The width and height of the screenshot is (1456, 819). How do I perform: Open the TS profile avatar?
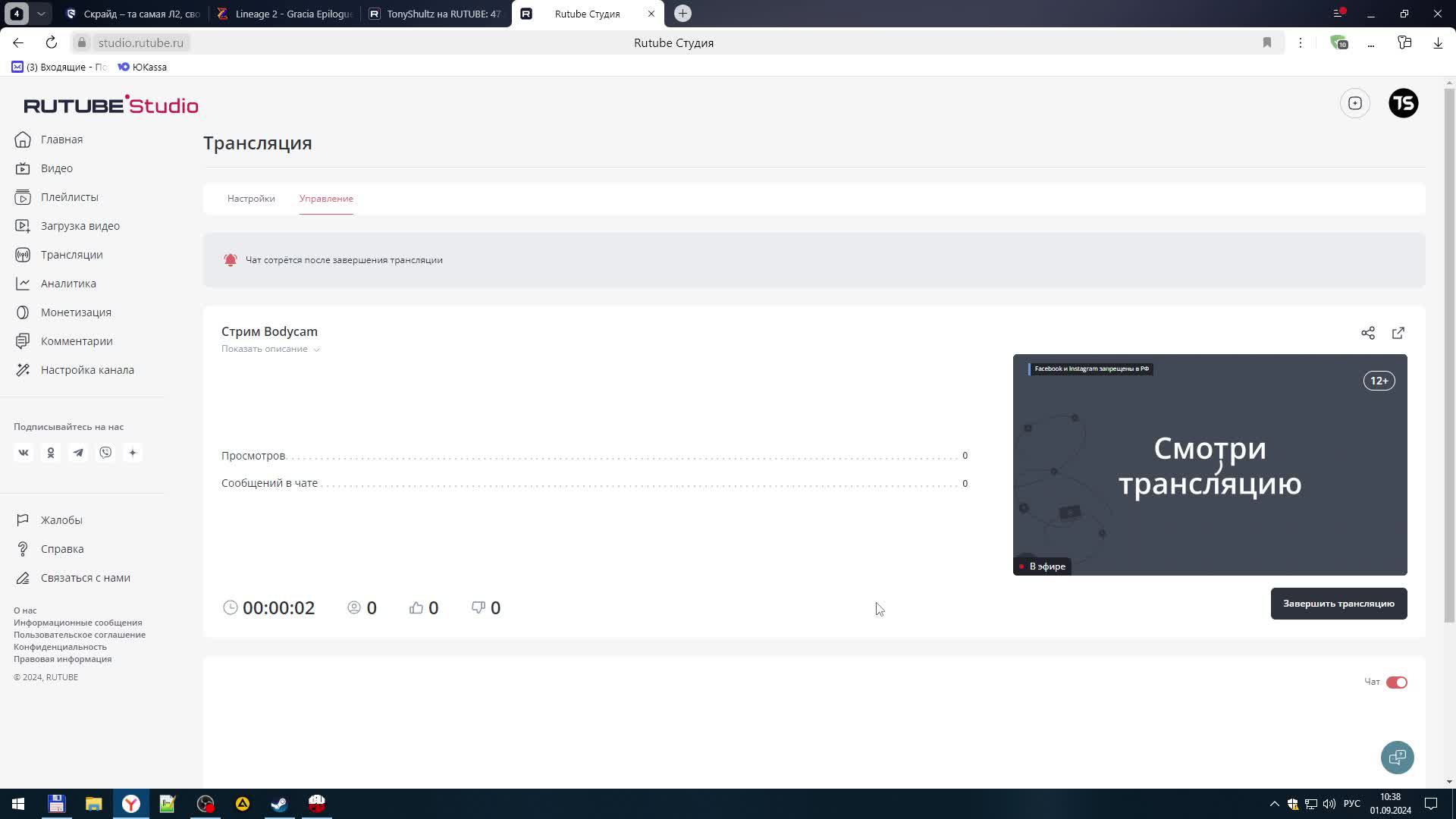(x=1403, y=103)
